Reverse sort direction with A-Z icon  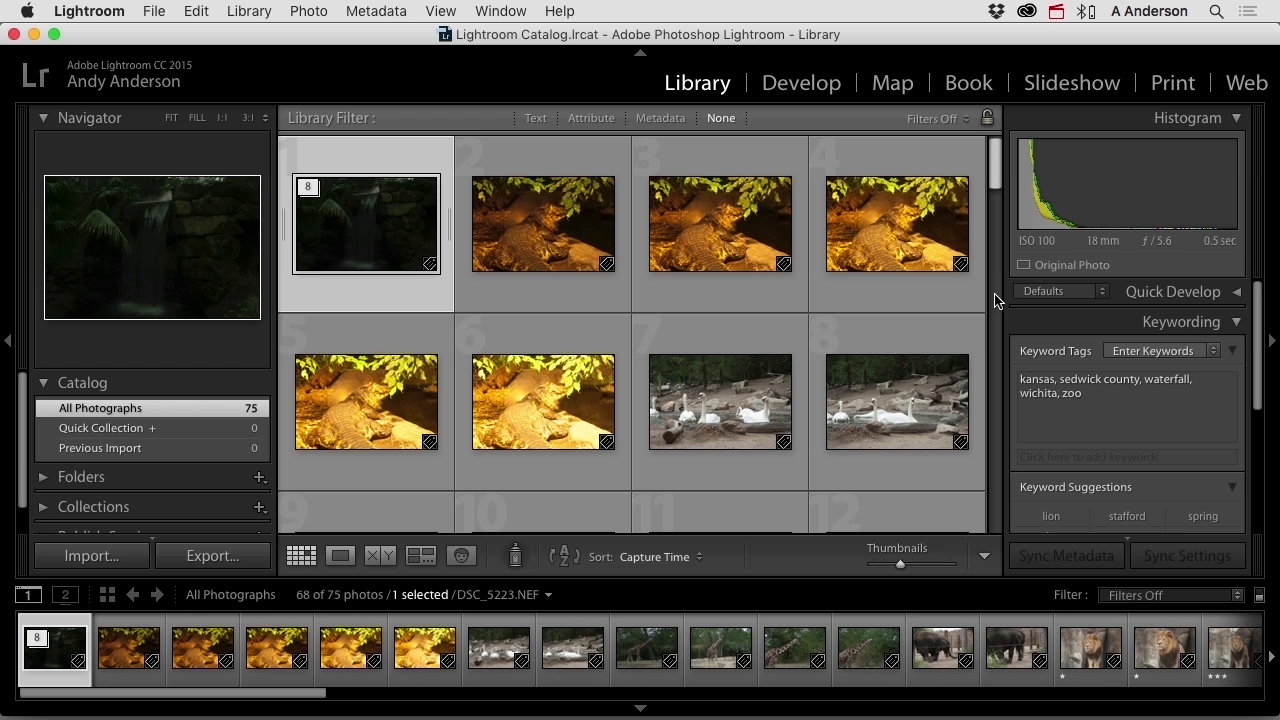pyautogui.click(x=564, y=556)
